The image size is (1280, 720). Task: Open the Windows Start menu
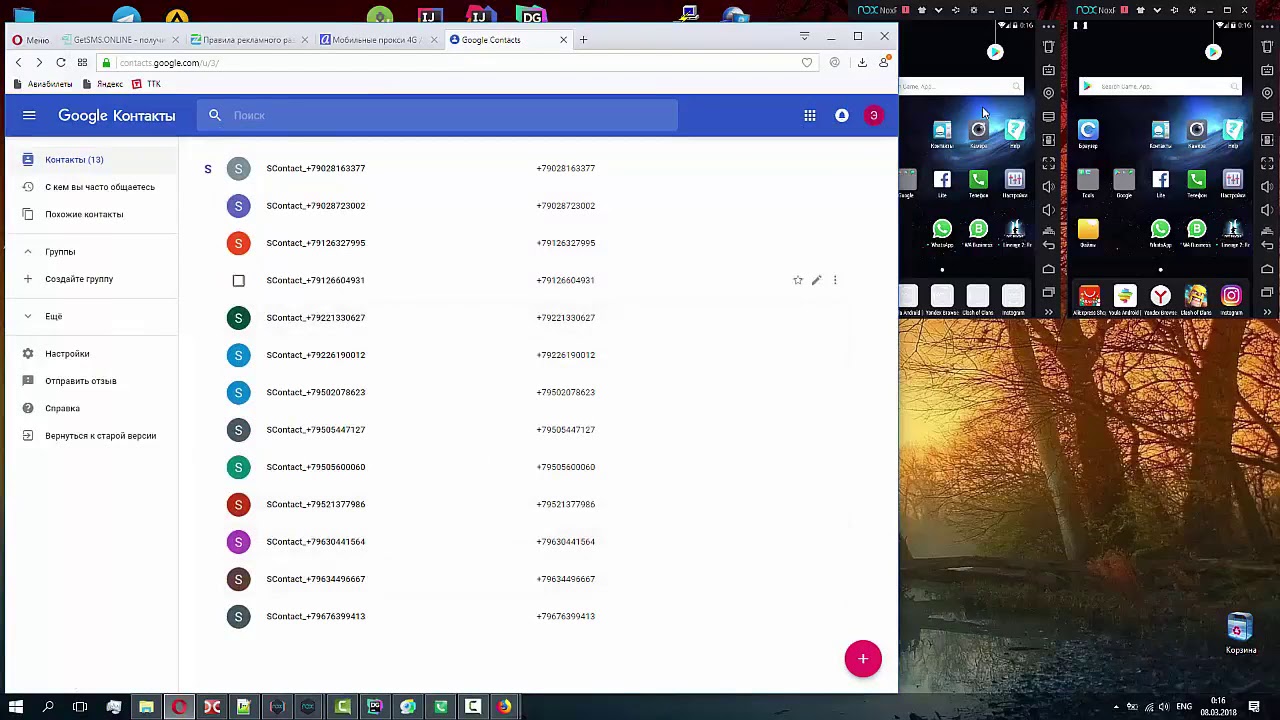tap(15, 707)
